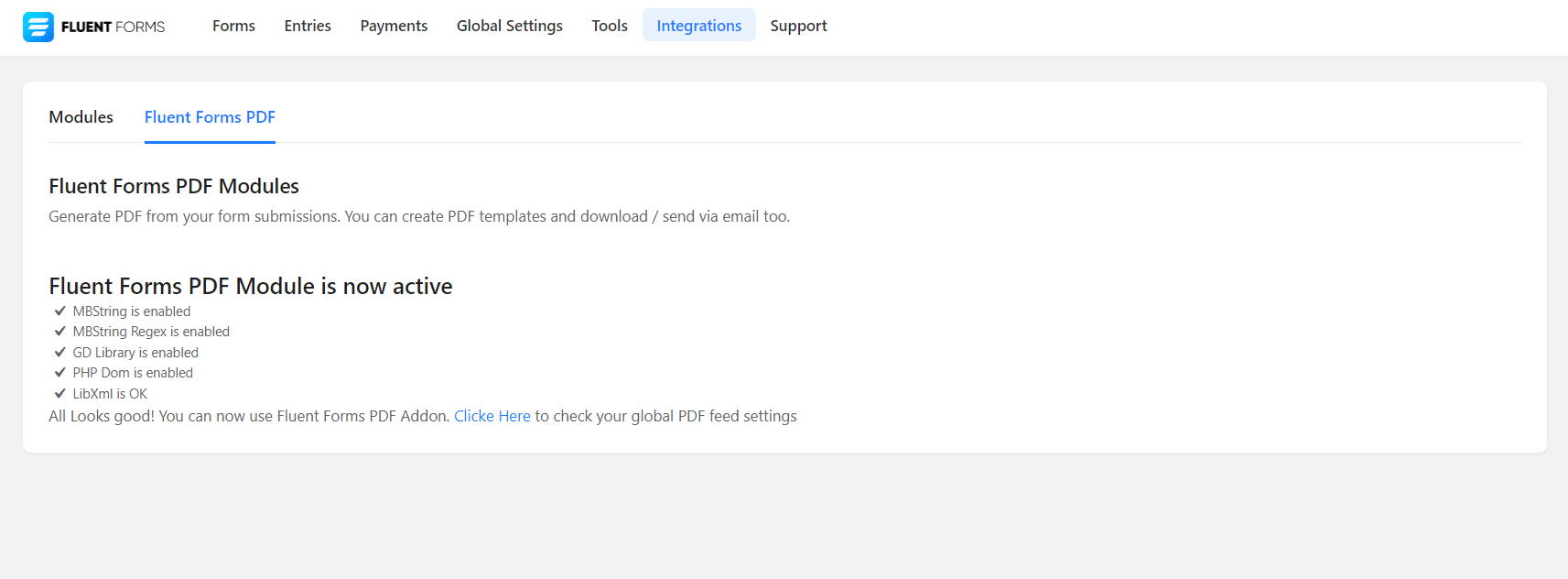1568x579 pixels.
Task: Click the checkmark next to MBString Regex
Action: point(60,332)
